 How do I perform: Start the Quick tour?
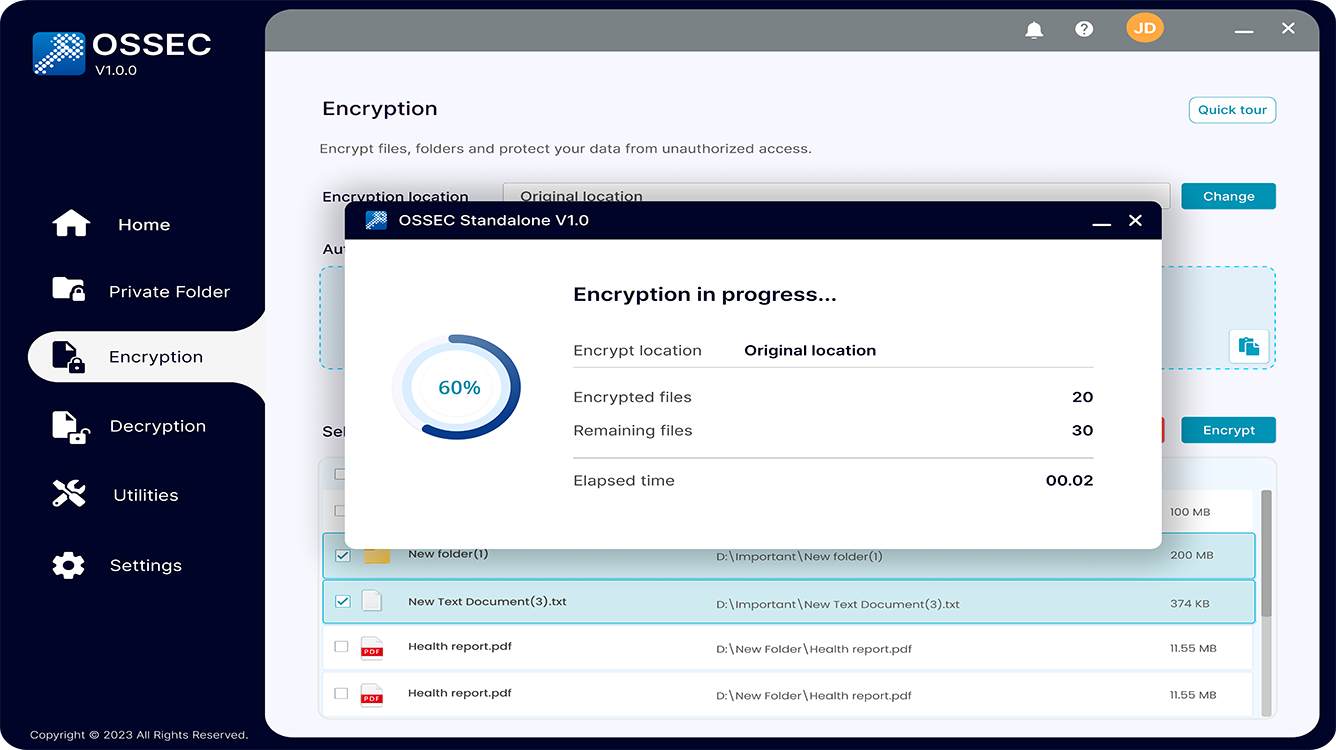coord(1232,110)
